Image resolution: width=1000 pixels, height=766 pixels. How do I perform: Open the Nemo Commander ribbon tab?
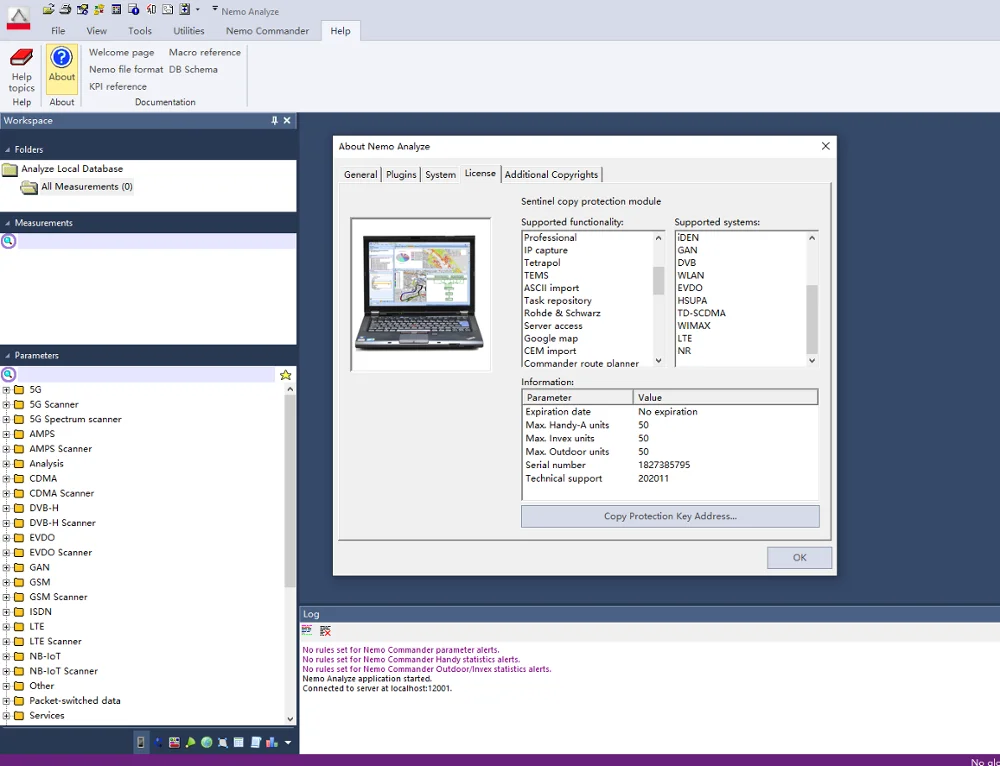pos(267,31)
